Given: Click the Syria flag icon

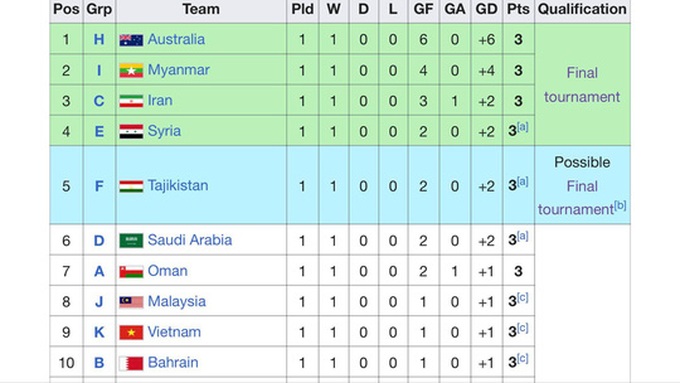Looking at the screenshot, I should (131, 131).
